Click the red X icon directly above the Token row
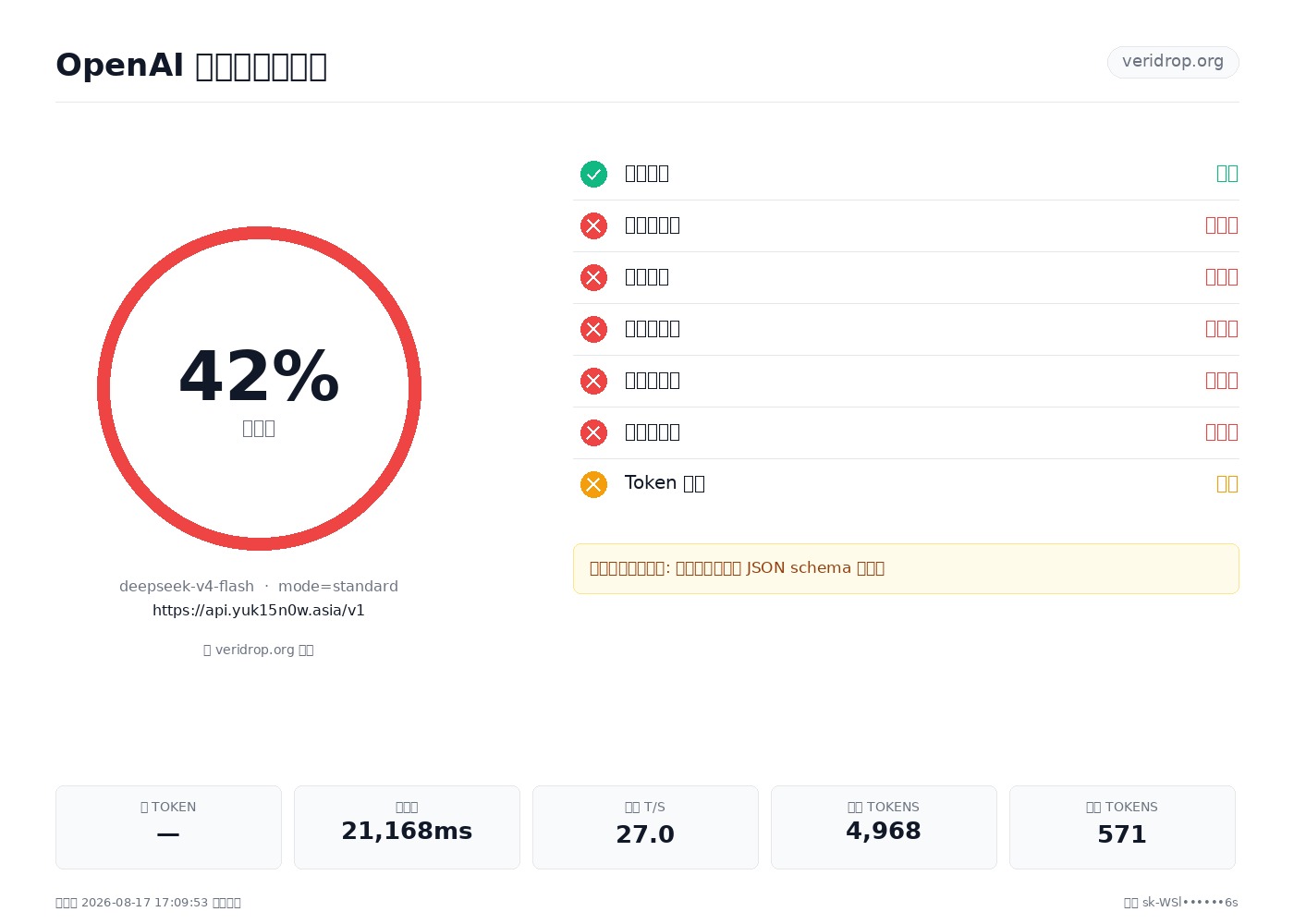 coord(593,432)
